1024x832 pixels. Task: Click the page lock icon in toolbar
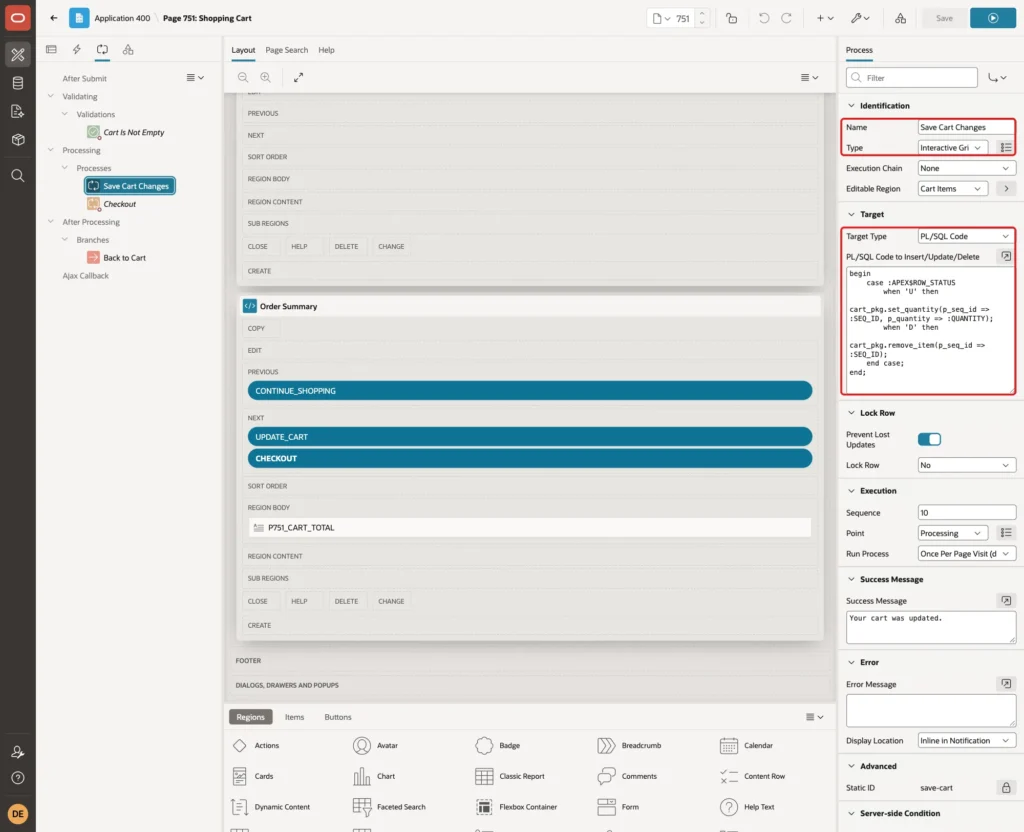point(731,18)
